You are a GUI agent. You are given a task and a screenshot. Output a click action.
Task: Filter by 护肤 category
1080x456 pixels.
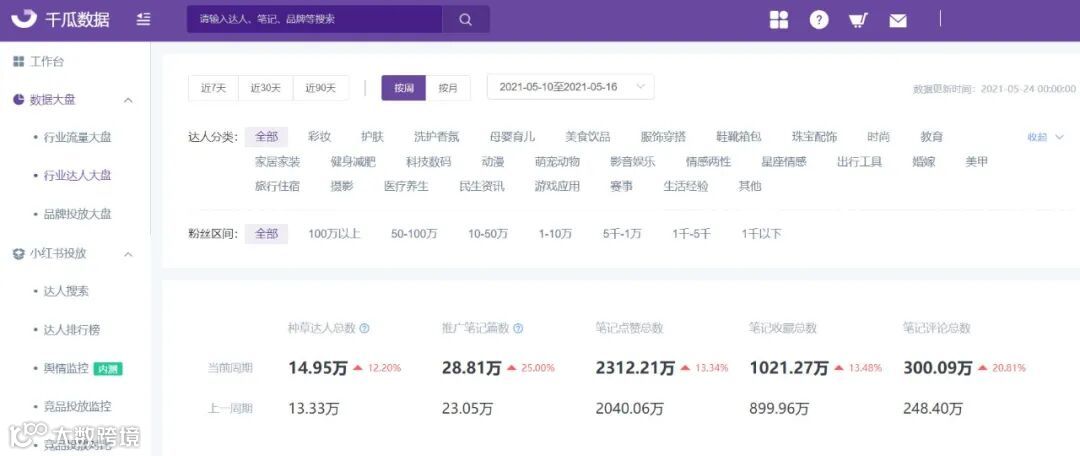[x=372, y=137]
